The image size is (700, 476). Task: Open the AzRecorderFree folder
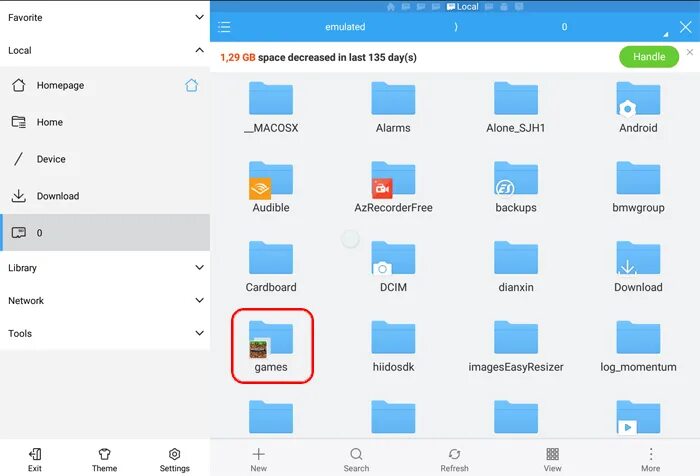[x=393, y=187]
